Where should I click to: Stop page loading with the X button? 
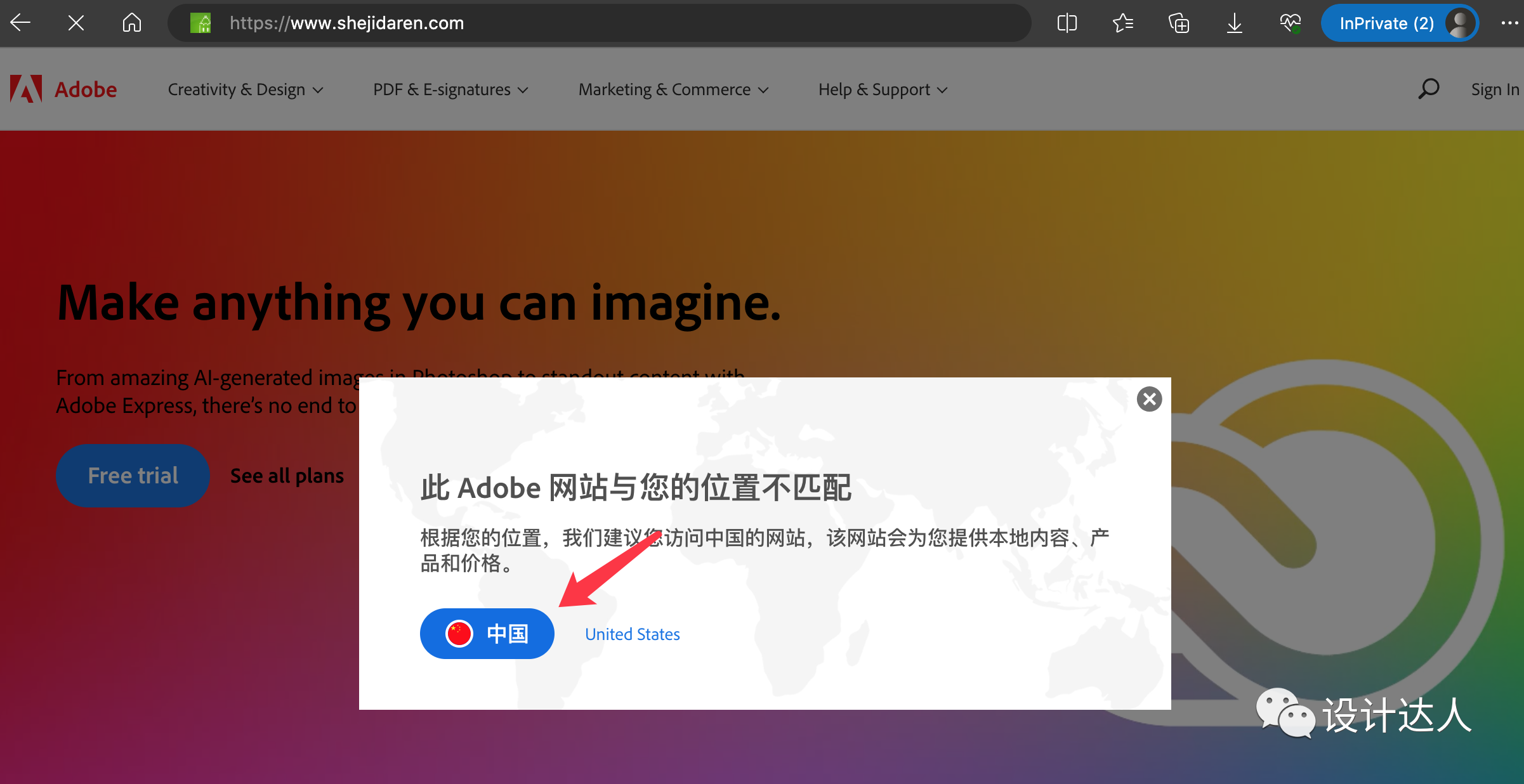tap(76, 23)
